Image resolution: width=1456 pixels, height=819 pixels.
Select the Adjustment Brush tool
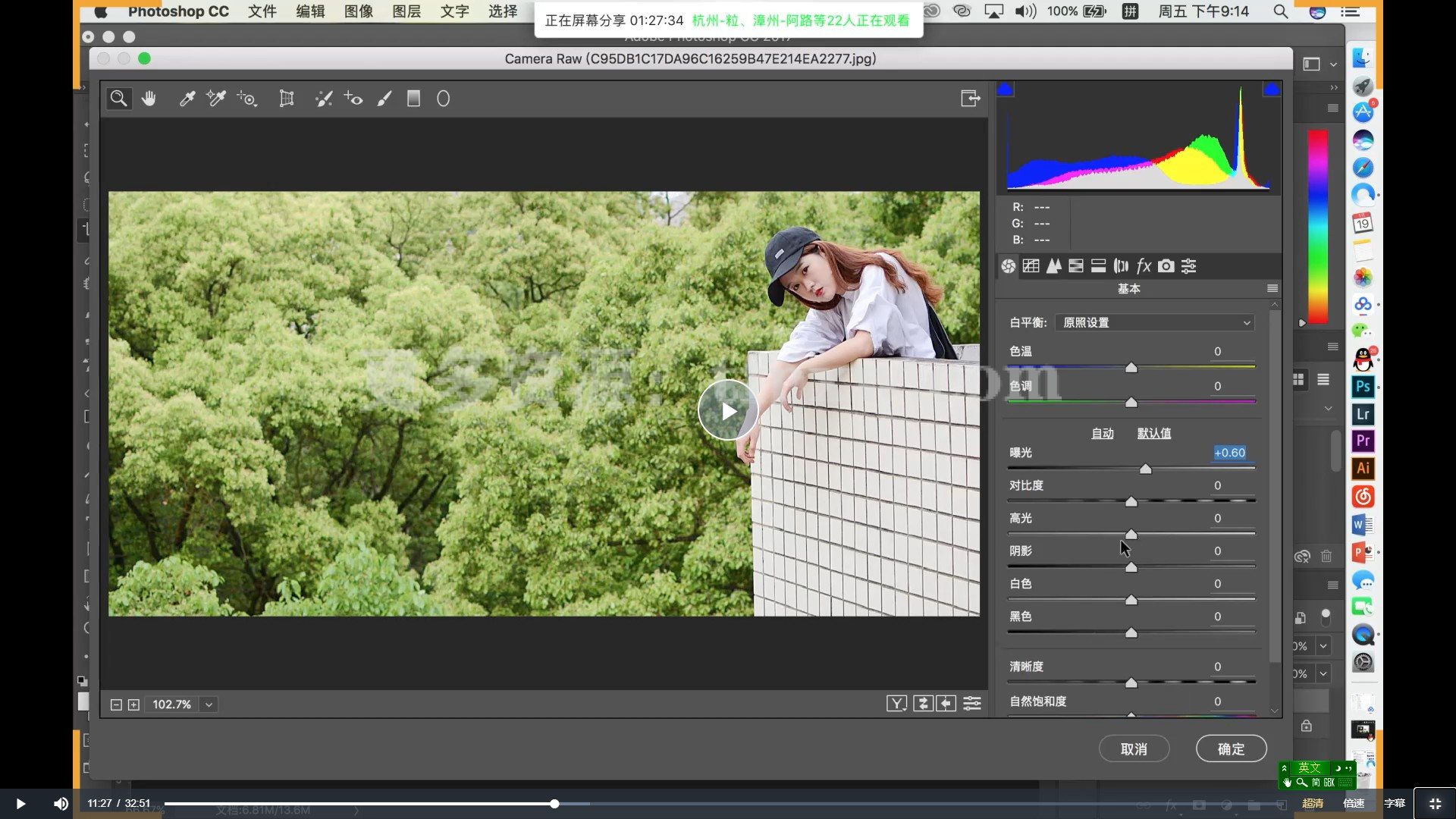point(384,99)
